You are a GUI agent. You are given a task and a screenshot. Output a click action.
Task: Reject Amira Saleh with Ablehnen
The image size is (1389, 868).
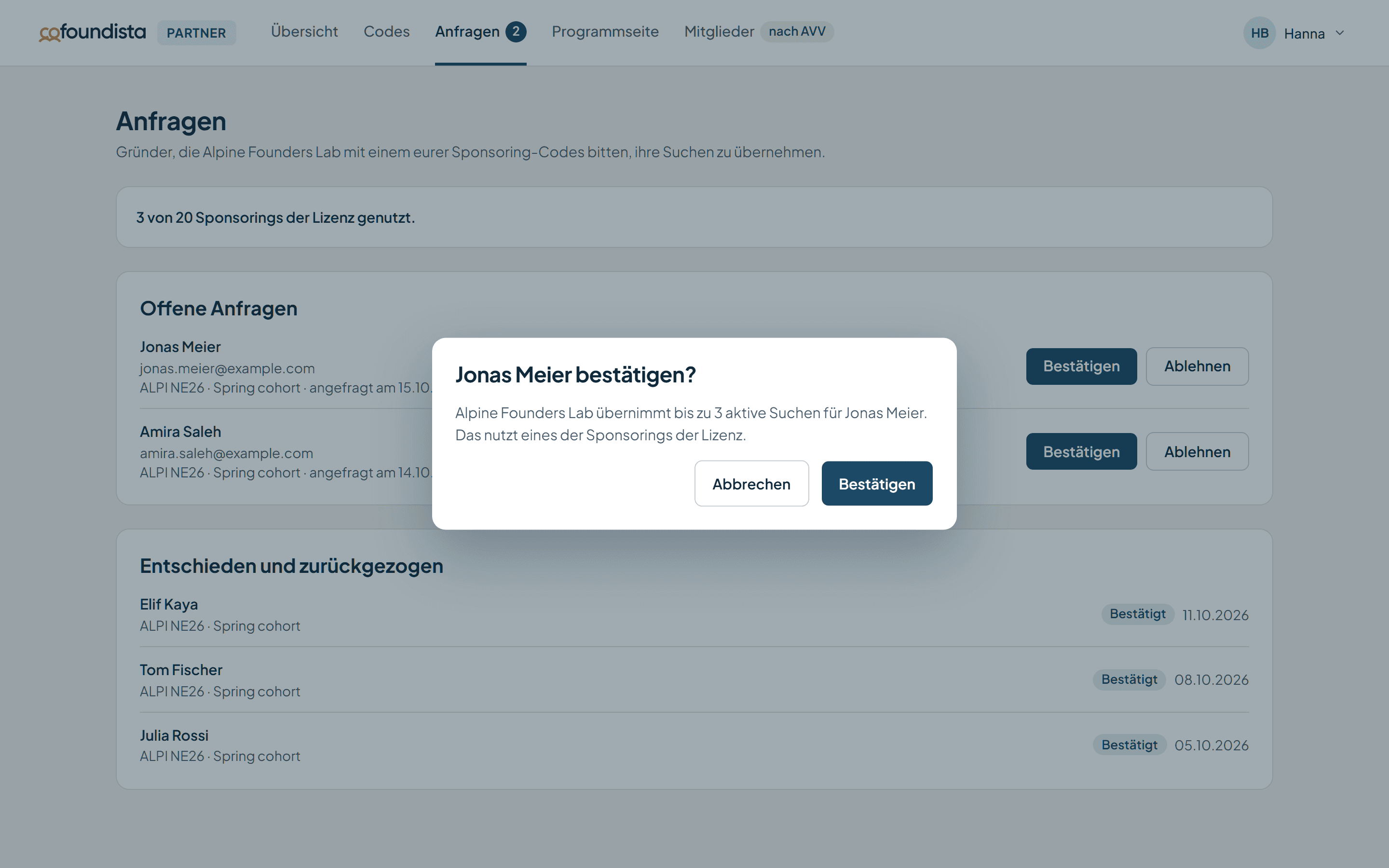point(1197,451)
